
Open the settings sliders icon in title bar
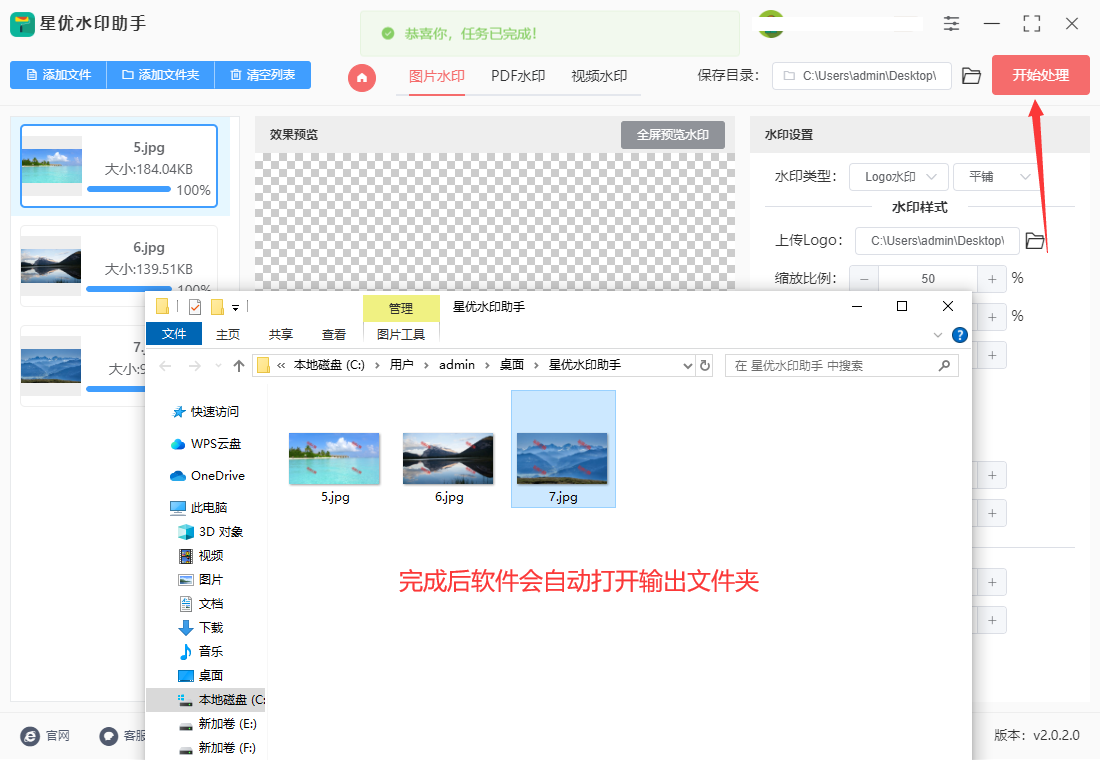(x=951, y=24)
